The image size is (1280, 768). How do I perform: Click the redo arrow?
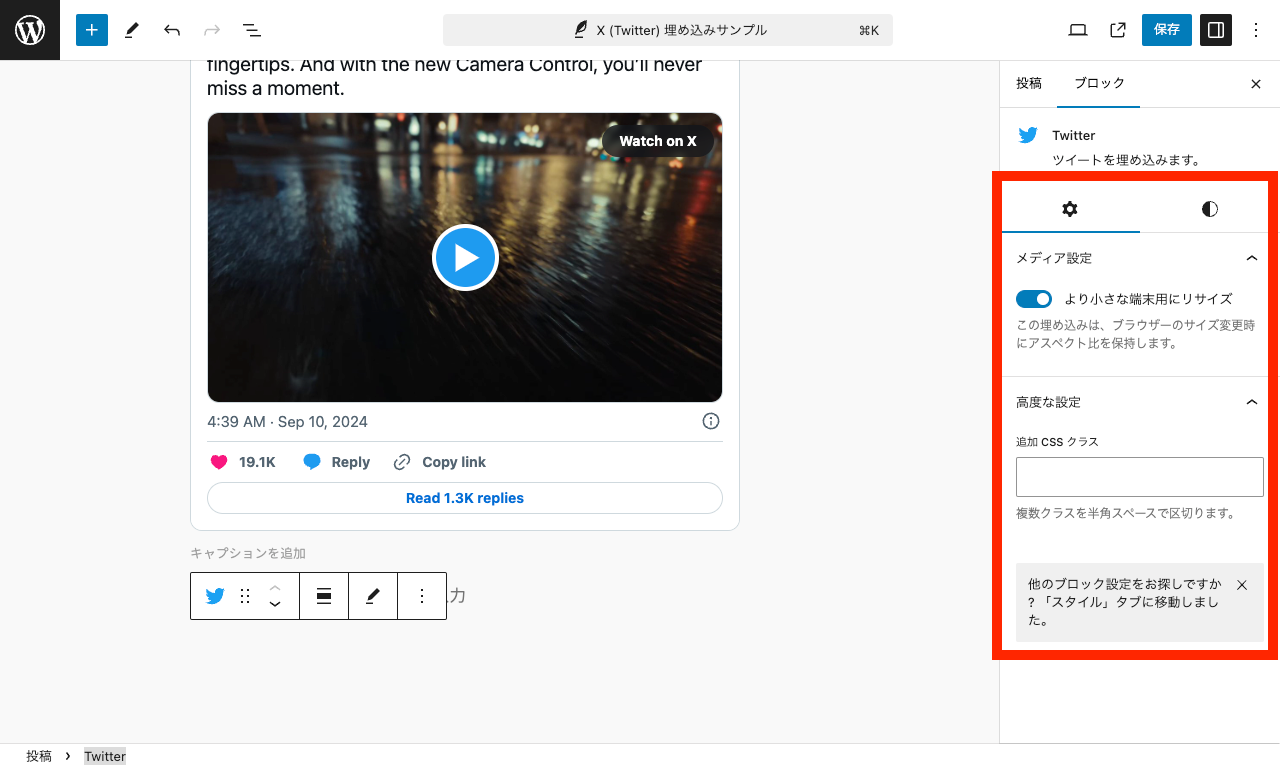(x=212, y=30)
